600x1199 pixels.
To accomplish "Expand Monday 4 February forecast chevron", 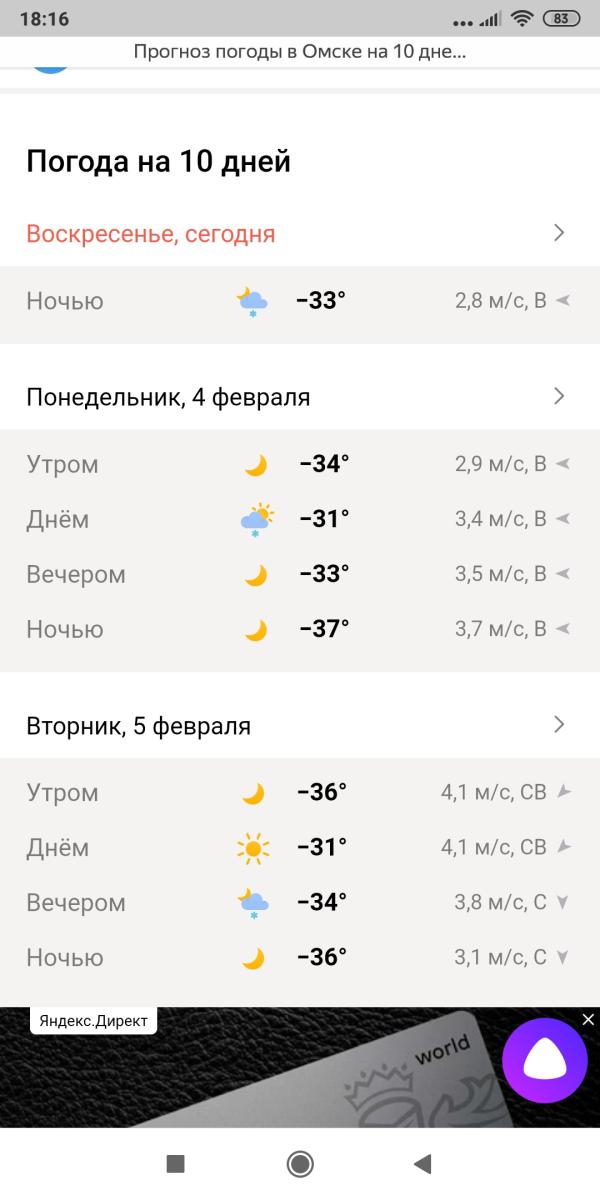I will coord(559,396).
